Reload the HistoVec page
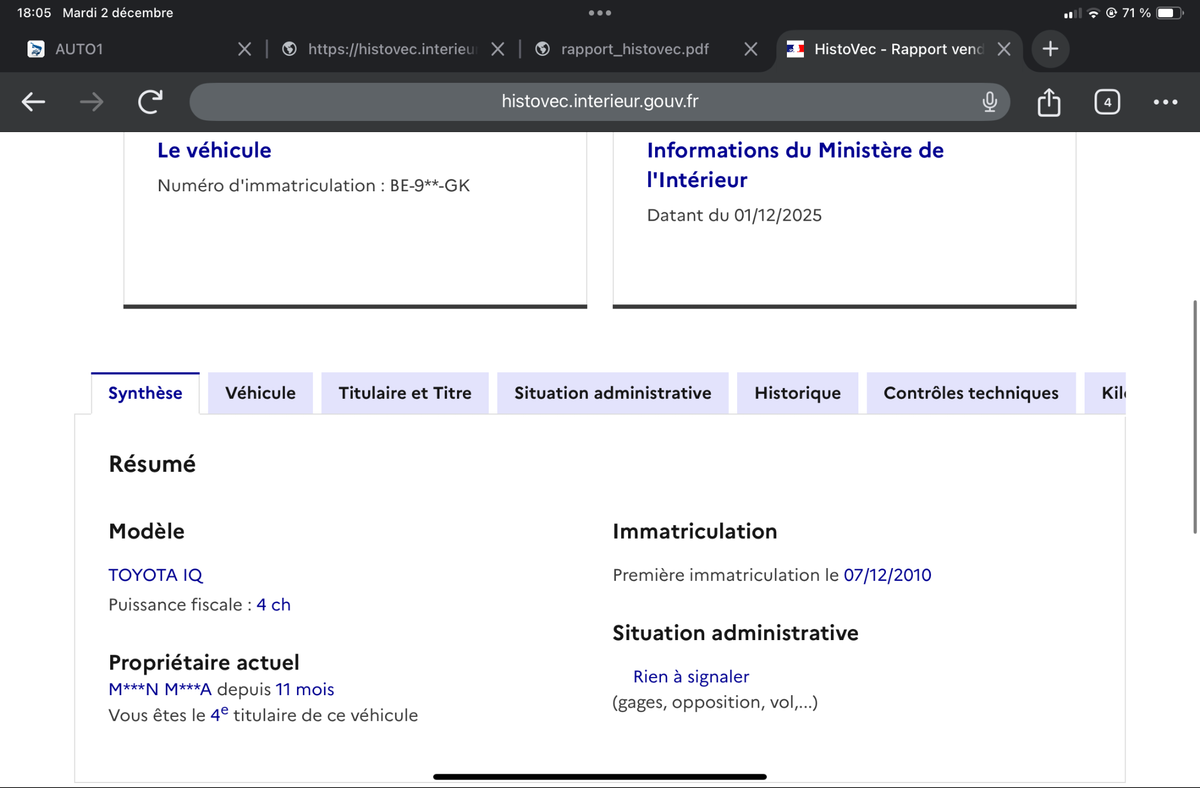The width and height of the screenshot is (1200, 788). coord(150,101)
